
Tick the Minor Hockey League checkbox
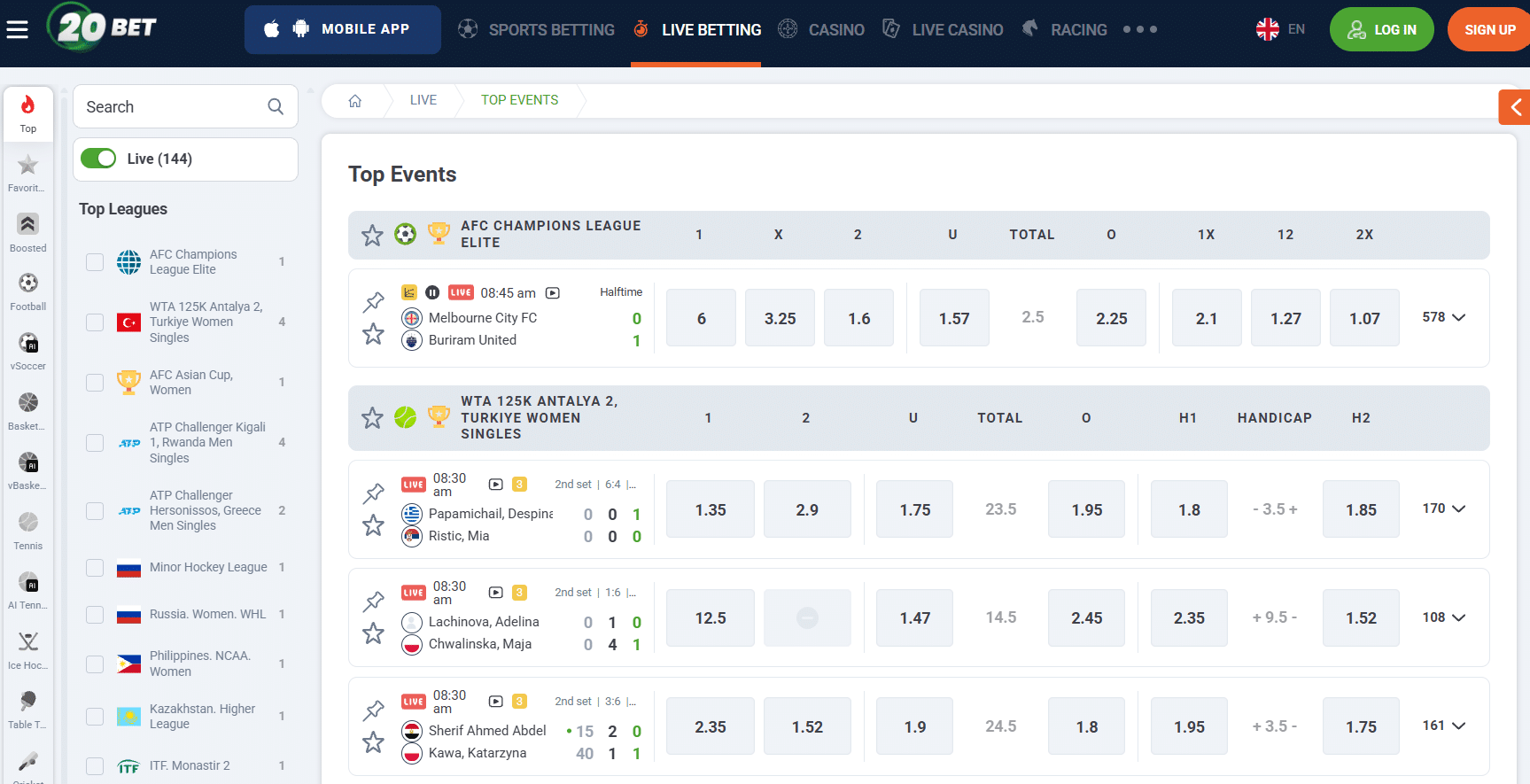click(95, 568)
